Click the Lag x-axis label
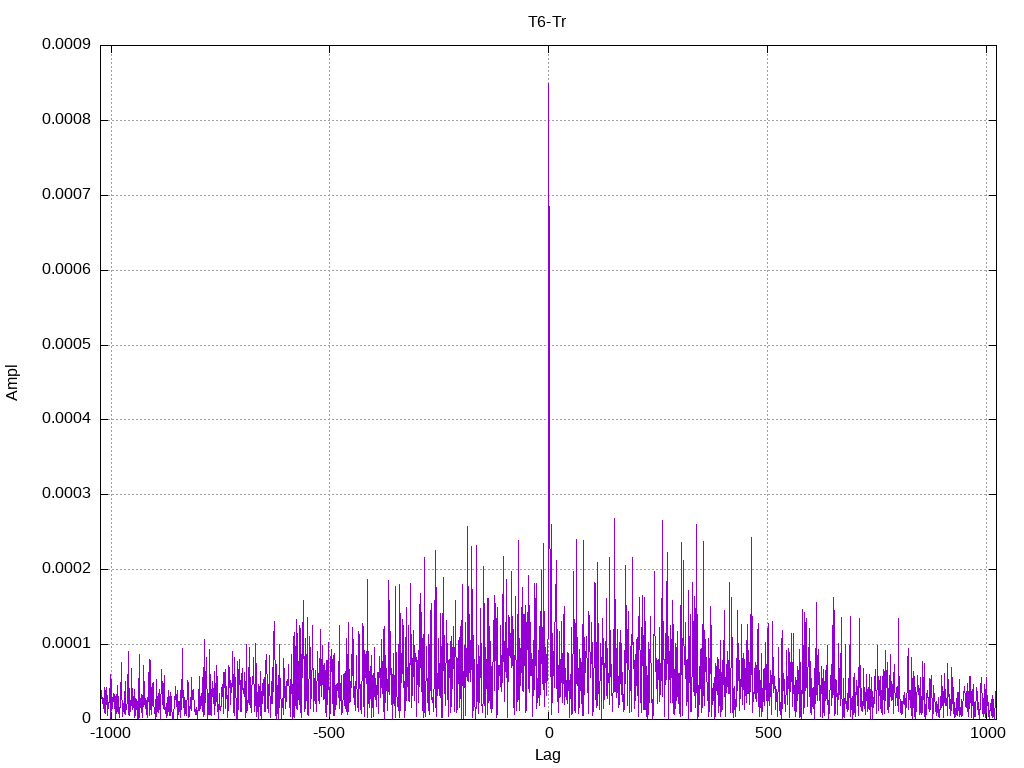Screen dimensions: 1024x768 547,755
